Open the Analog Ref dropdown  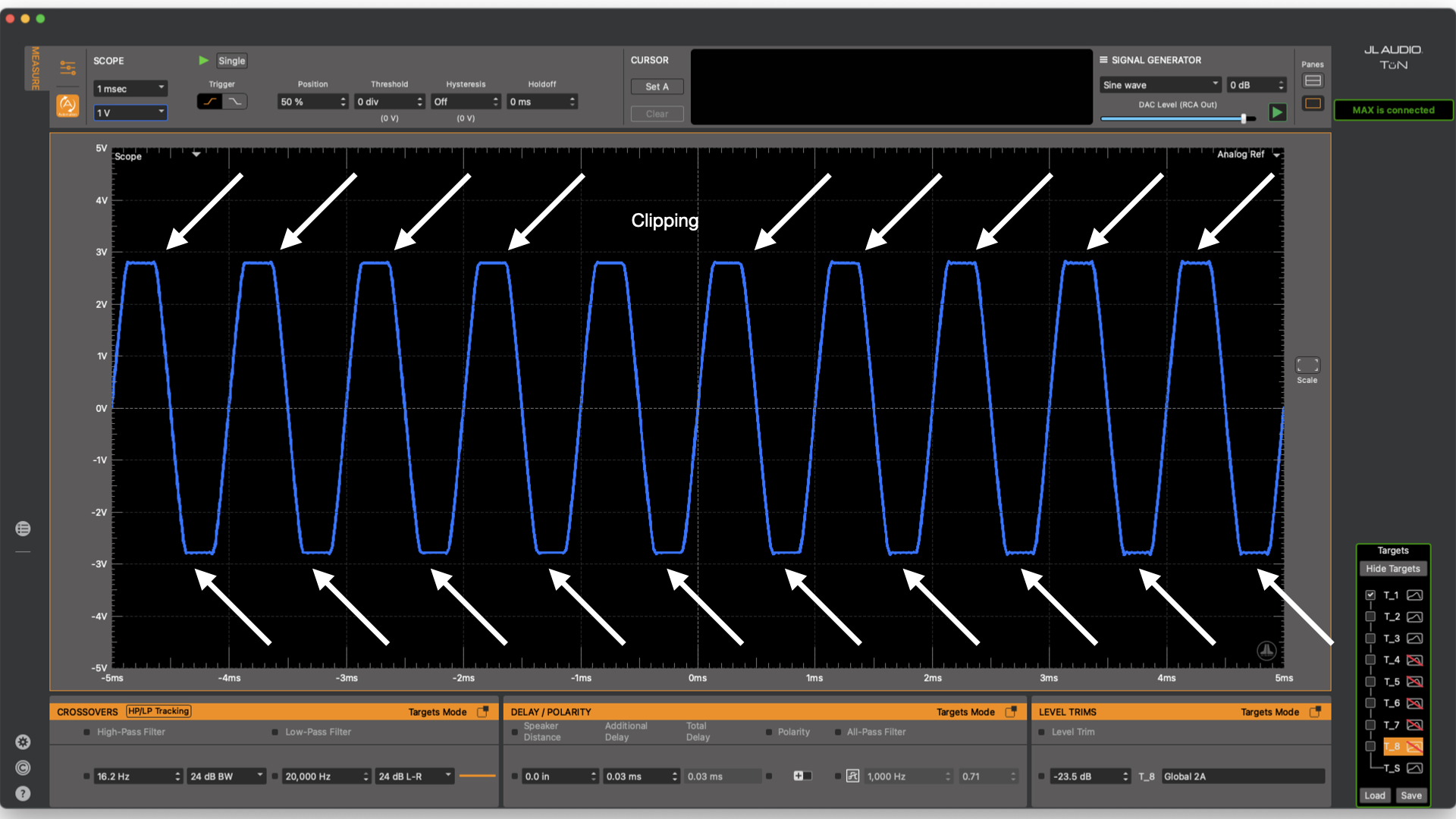point(1248,154)
